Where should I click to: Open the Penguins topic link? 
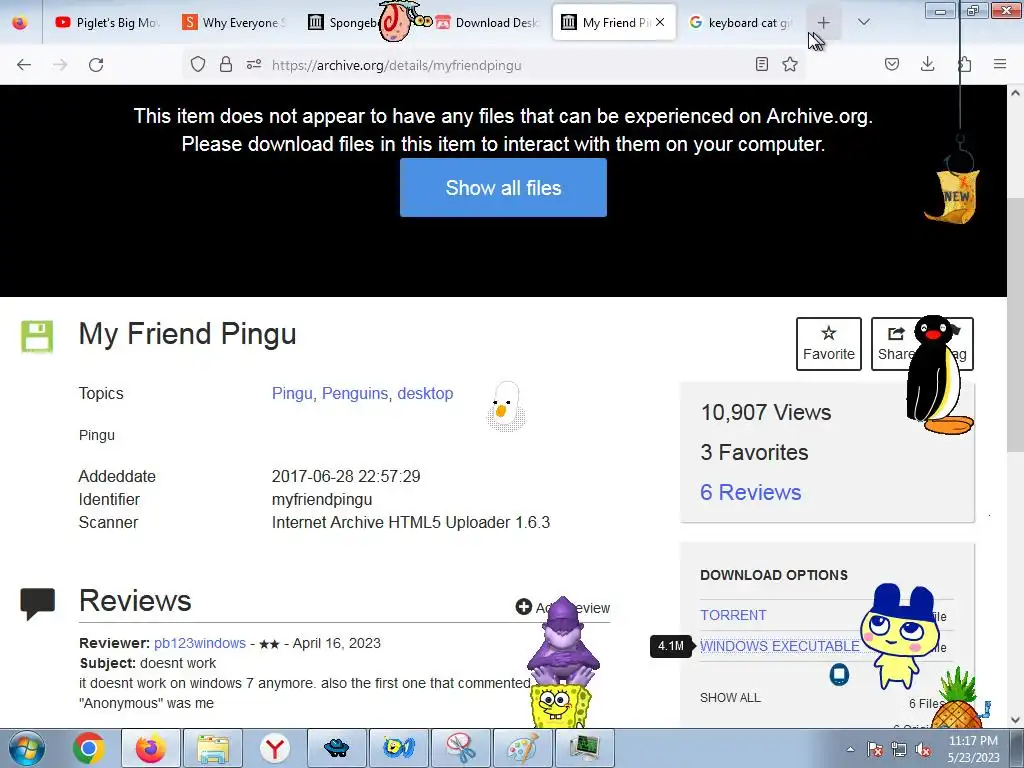(355, 393)
